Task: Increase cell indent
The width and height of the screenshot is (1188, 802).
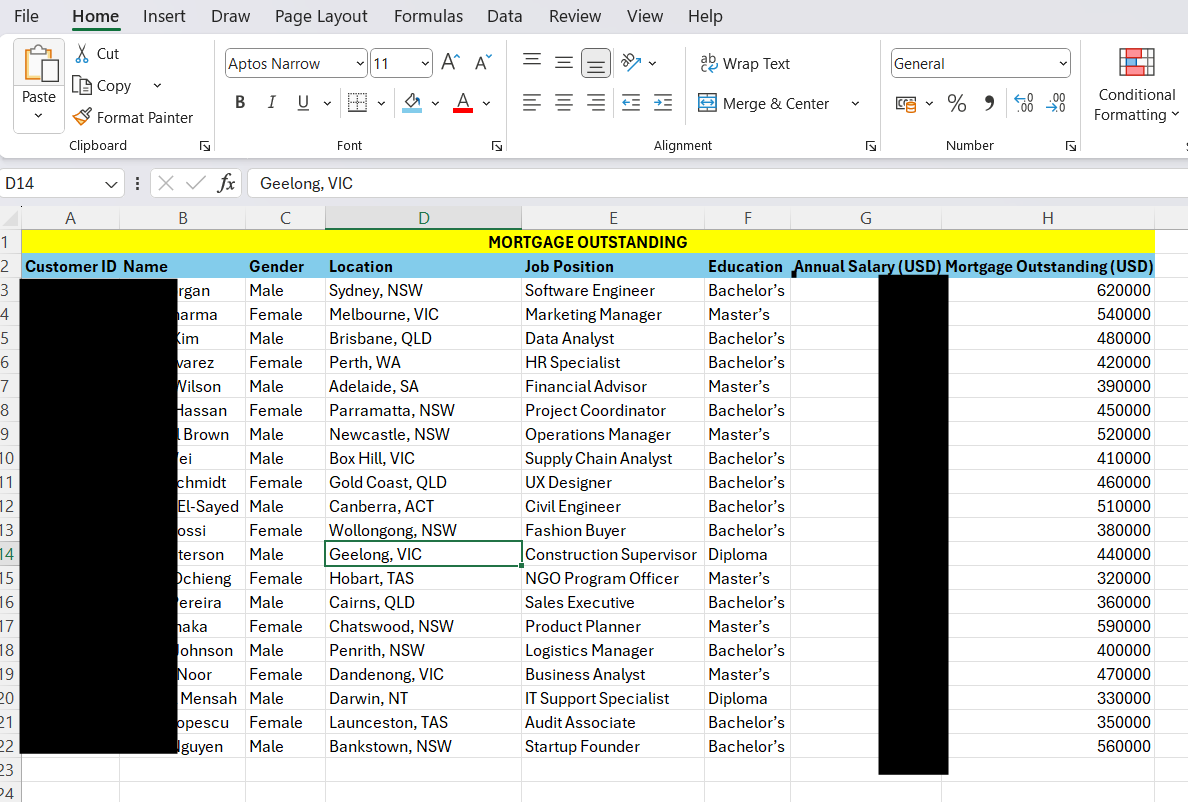Action: tap(663, 102)
